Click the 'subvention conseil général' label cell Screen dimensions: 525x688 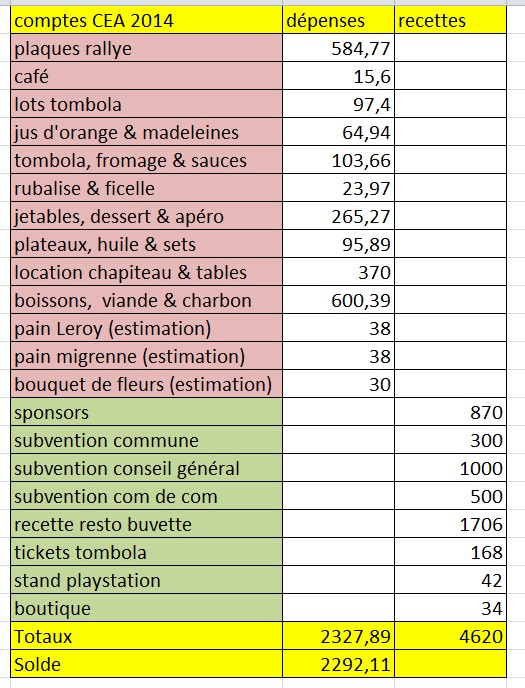click(x=146, y=468)
